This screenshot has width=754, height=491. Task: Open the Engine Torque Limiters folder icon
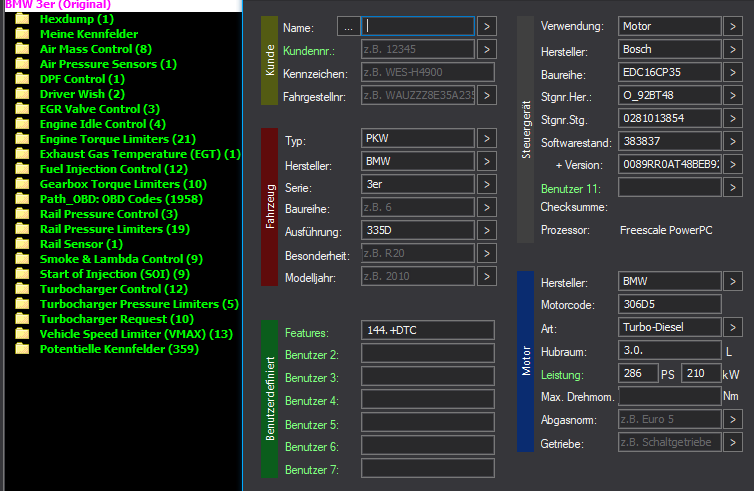22,139
